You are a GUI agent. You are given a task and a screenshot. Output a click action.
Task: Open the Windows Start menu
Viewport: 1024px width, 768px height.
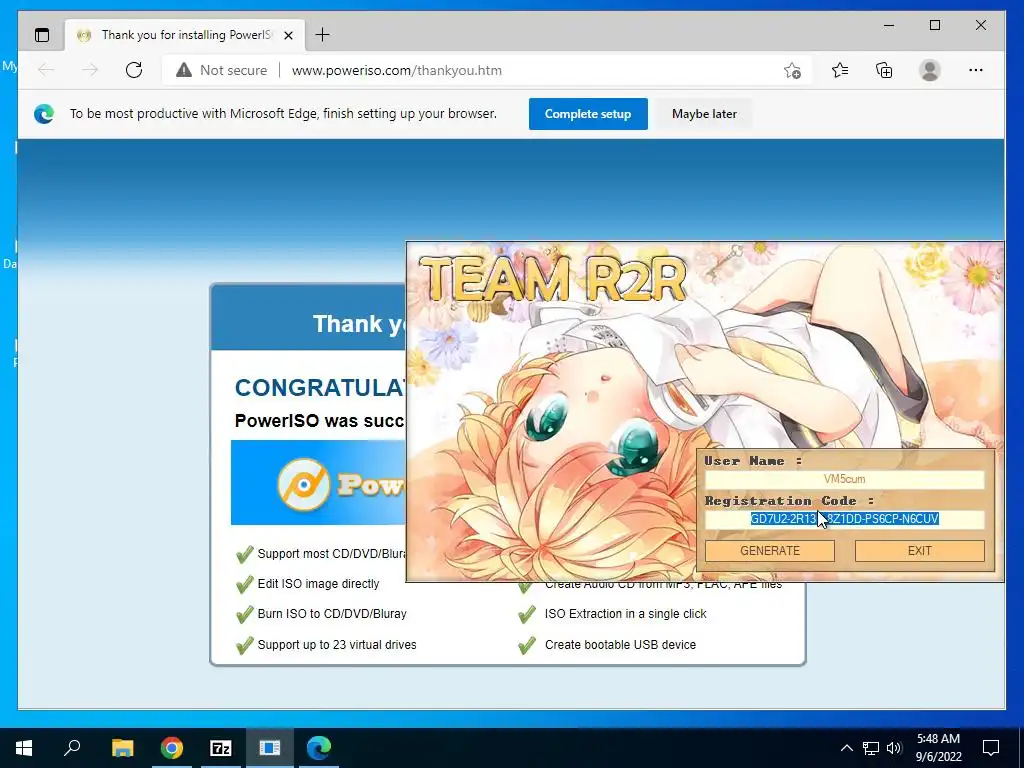(24, 748)
